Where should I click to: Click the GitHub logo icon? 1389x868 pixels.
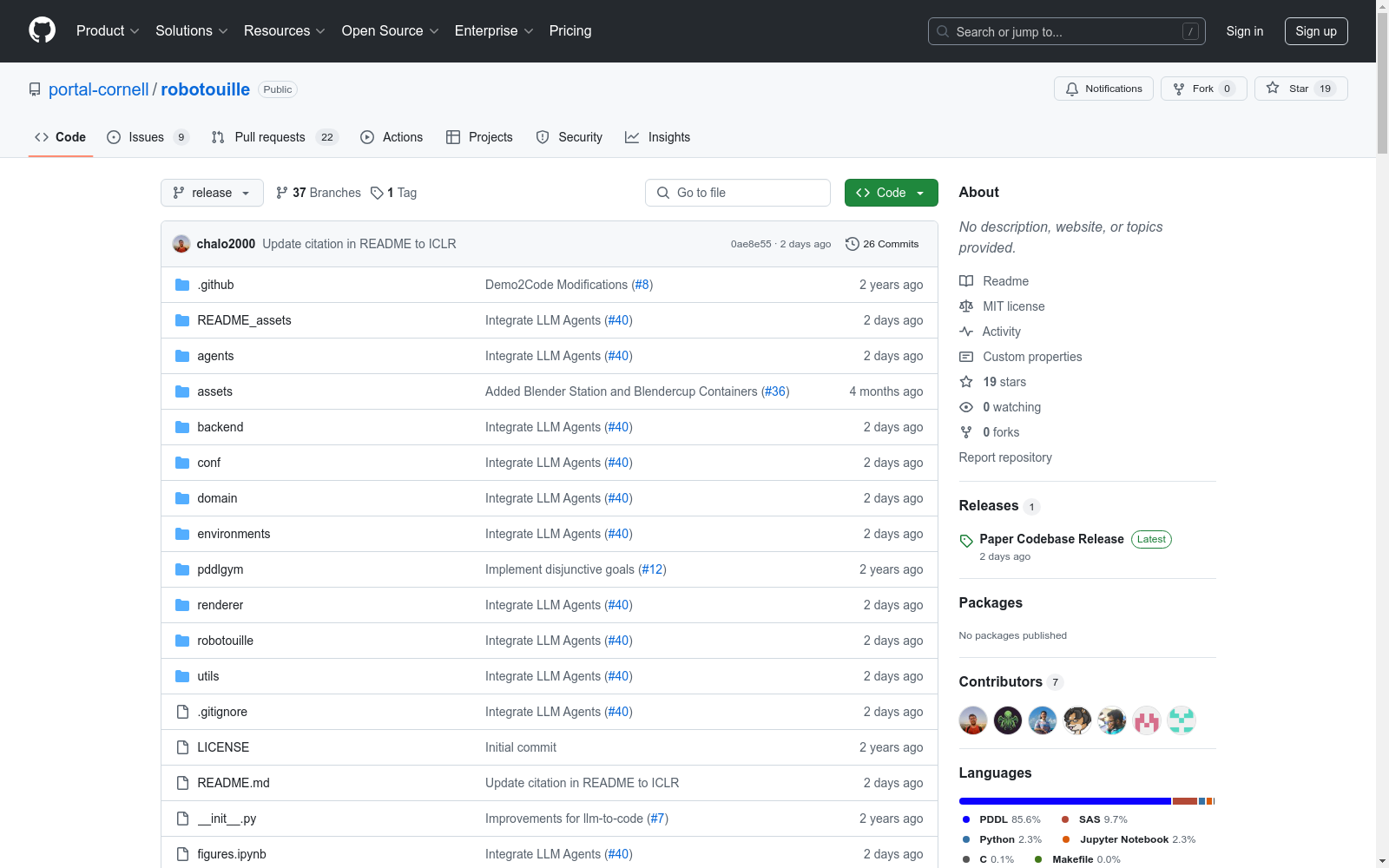click(x=42, y=30)
